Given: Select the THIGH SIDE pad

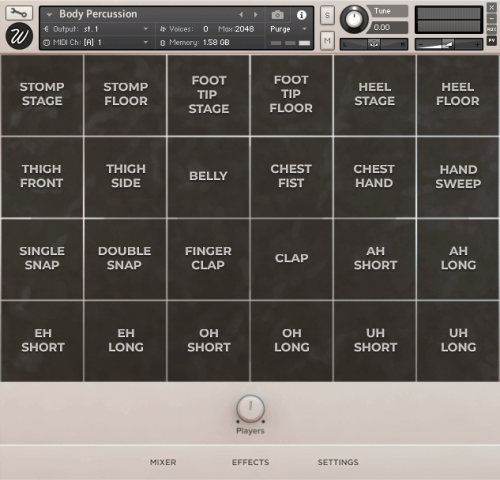Looking at the screenshot, I should pos(125,177).
